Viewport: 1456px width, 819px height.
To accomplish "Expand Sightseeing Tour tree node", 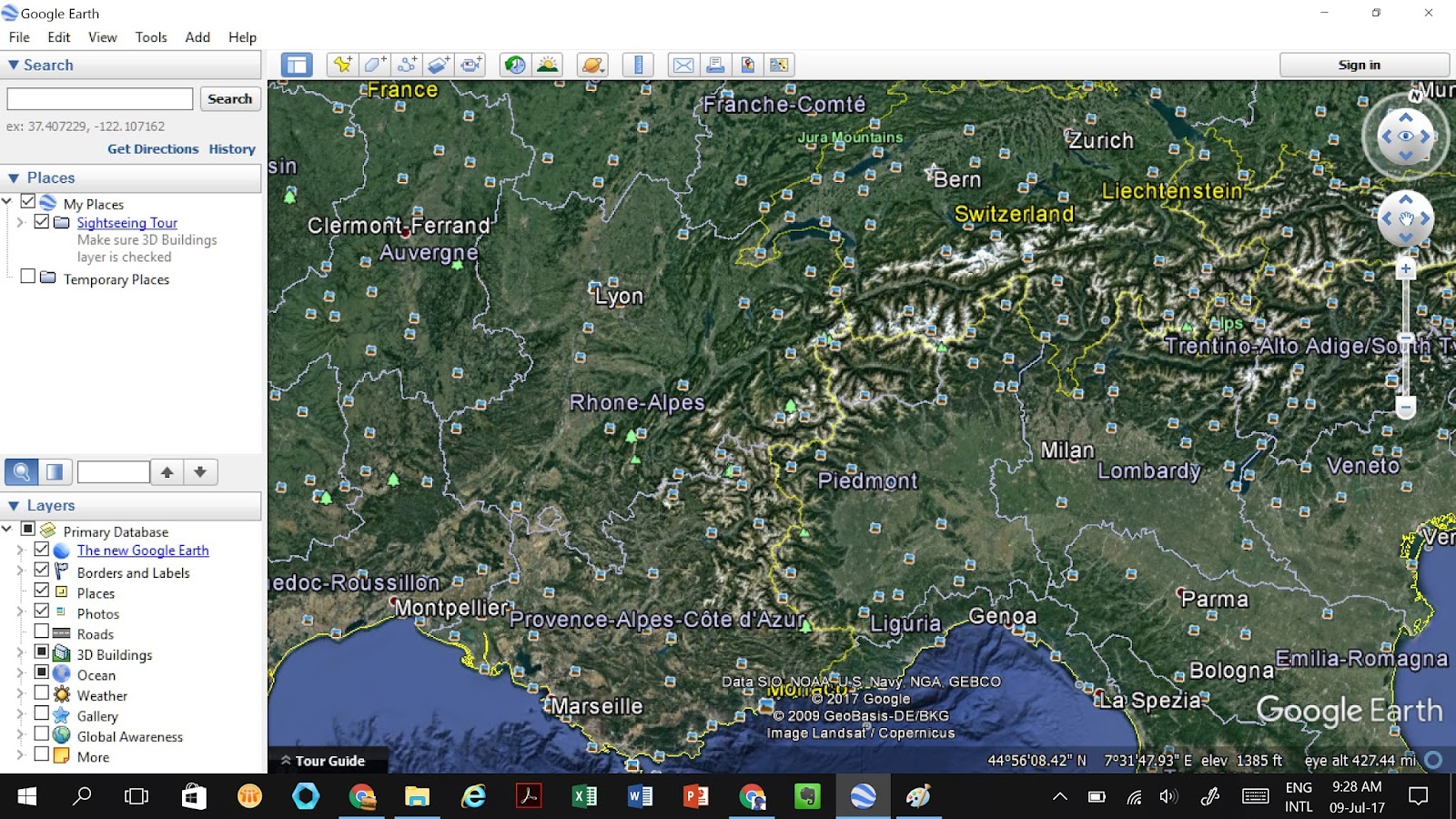I will pyautogui.click(x=20, y=222).
